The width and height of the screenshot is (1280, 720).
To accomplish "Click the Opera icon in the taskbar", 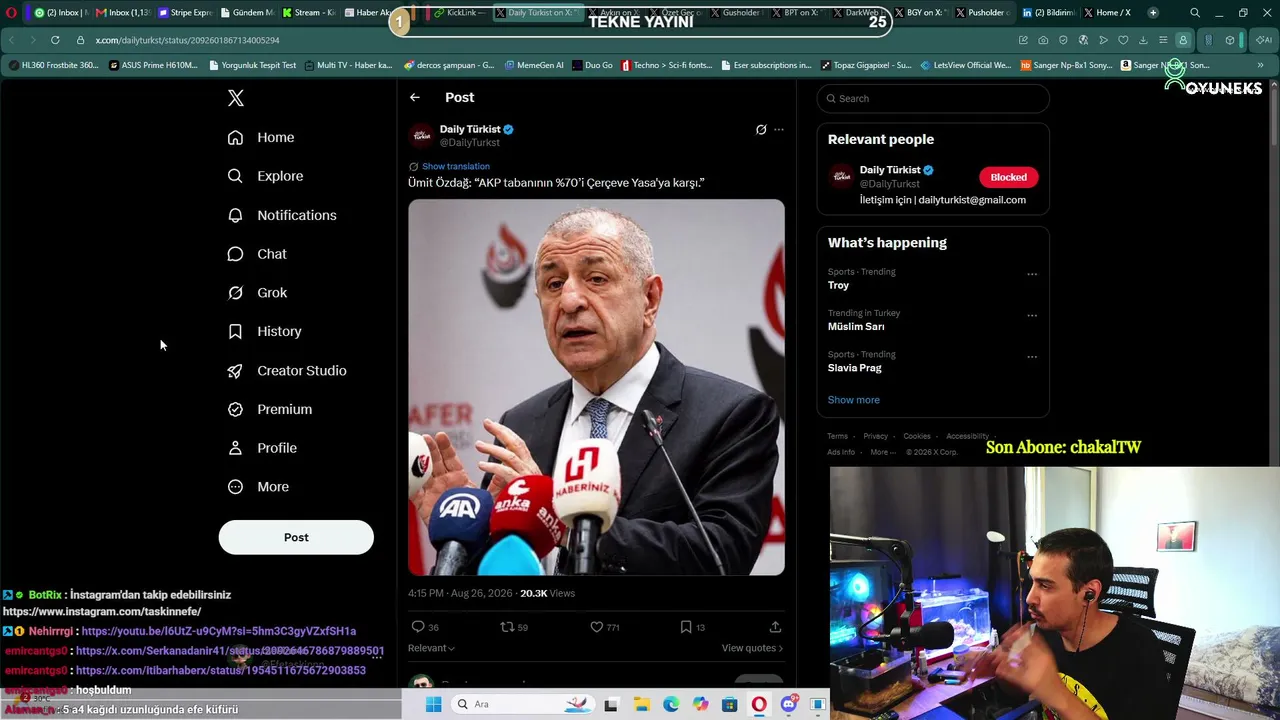I will tap(759, 704).
